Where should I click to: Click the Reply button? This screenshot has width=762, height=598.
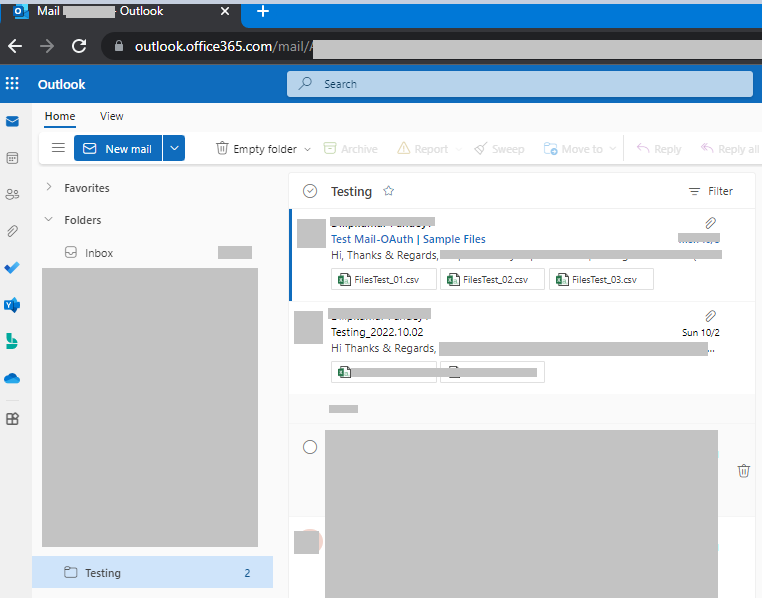coord(659,149)
